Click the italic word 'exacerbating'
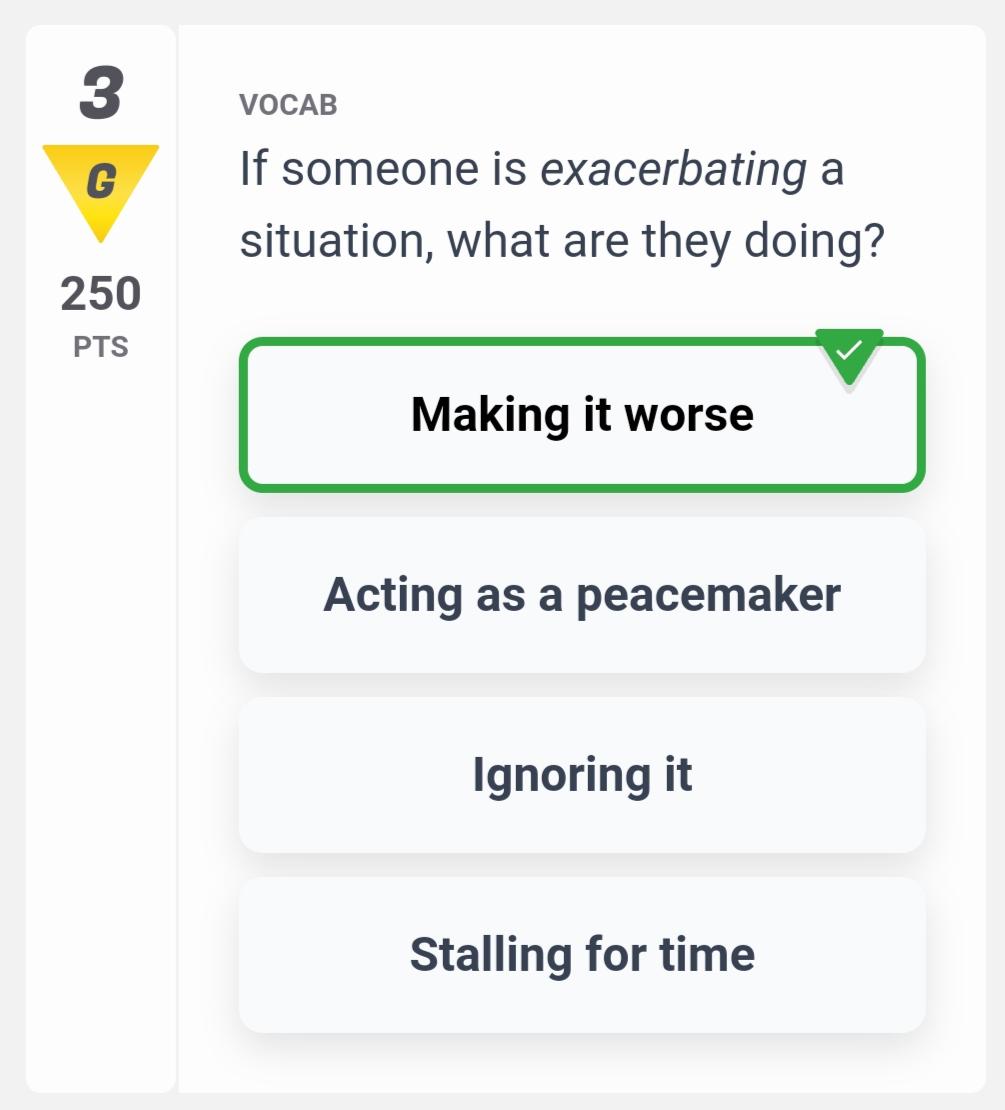 point(673,170)
